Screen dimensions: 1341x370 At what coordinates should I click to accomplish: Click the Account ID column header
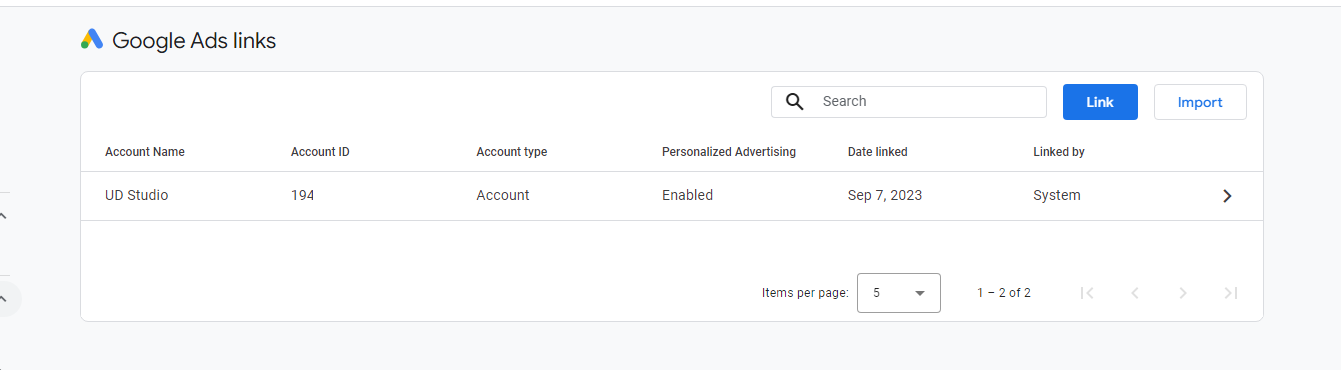coord(320,152)
